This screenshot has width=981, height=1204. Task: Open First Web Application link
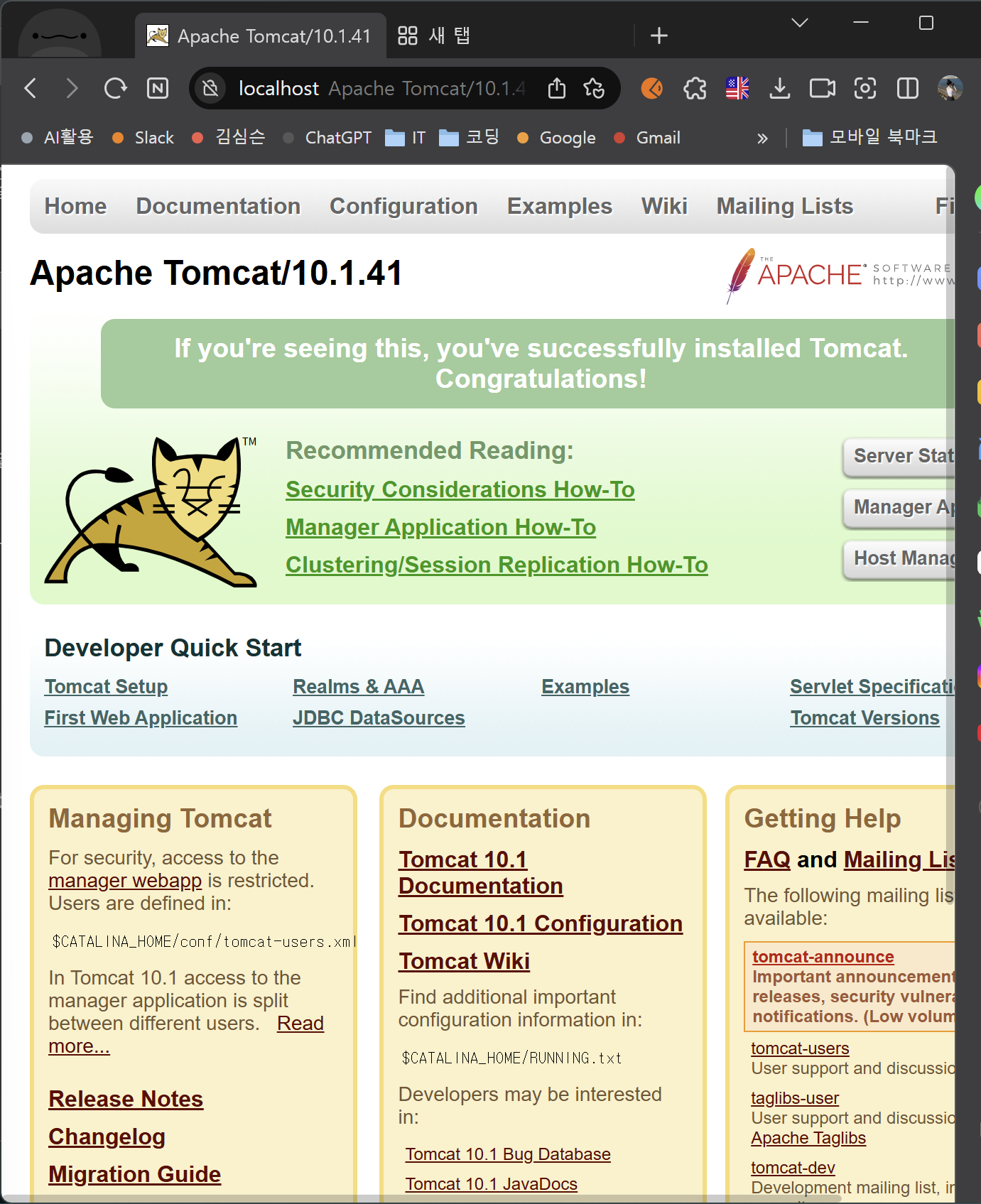tap(141, 718)
